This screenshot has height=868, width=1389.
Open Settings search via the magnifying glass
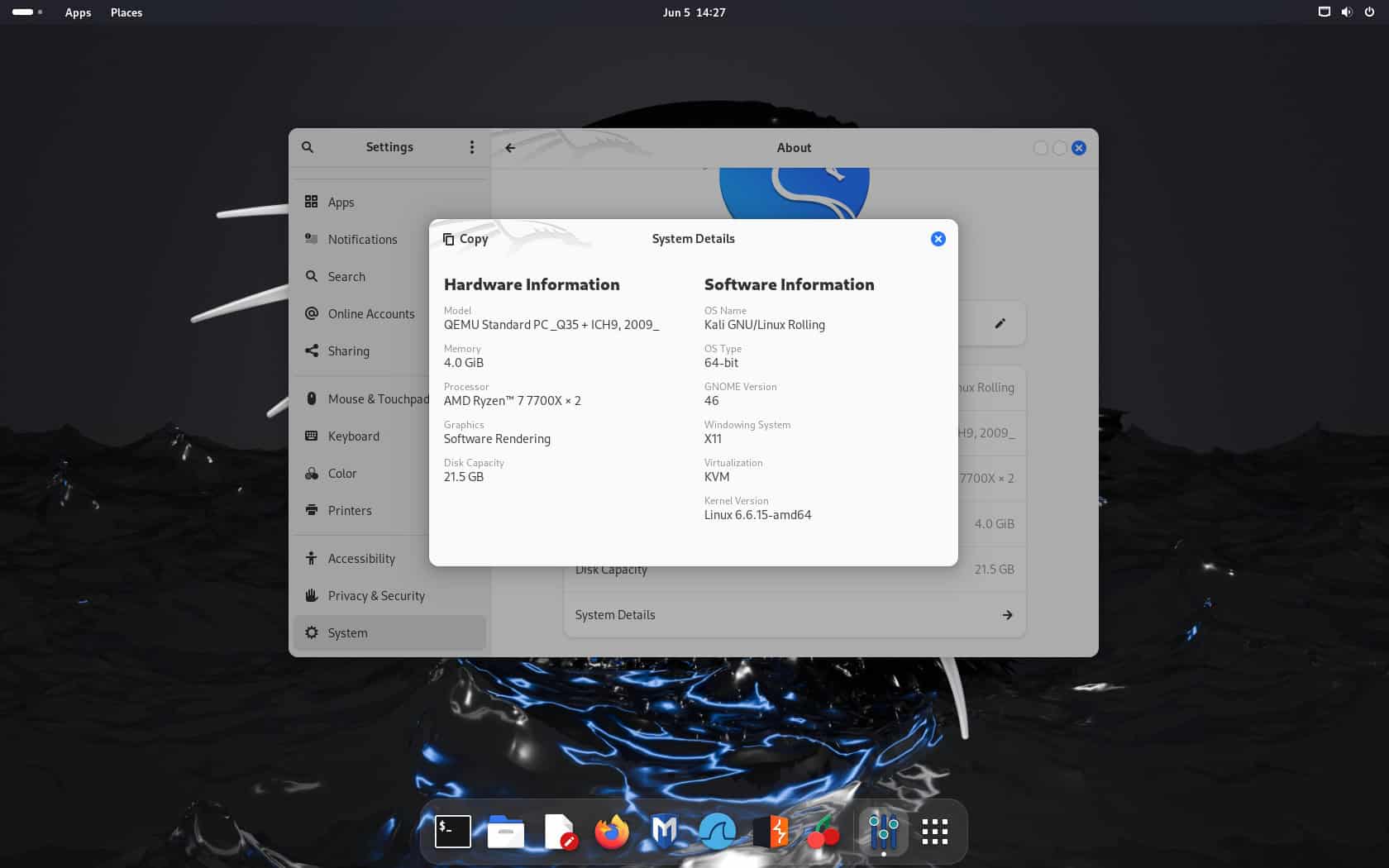(308, 147)
